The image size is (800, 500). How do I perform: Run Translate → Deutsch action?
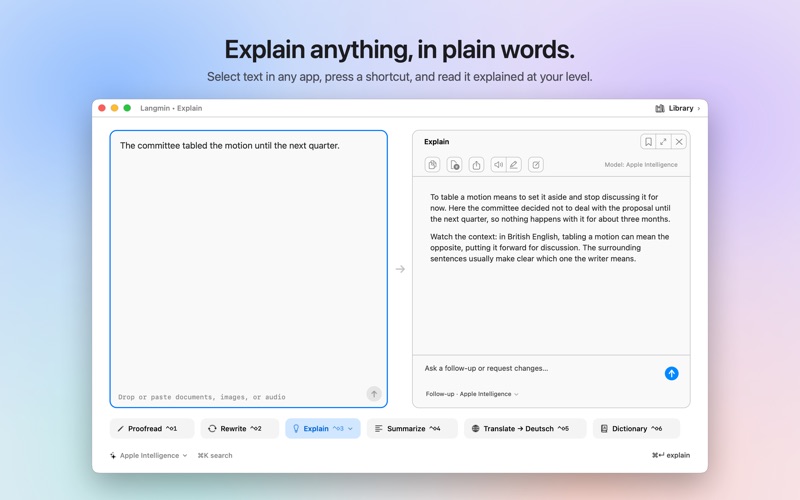[525, 429]
